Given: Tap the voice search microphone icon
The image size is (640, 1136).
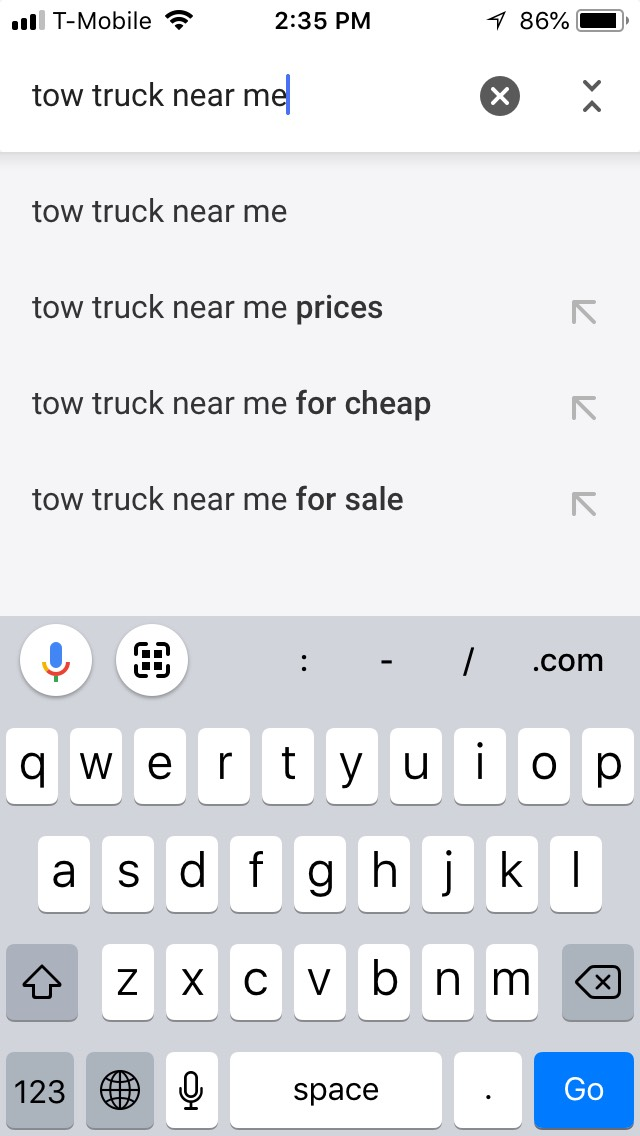Looking at the screenshot, I should click(x=56, y=660).
